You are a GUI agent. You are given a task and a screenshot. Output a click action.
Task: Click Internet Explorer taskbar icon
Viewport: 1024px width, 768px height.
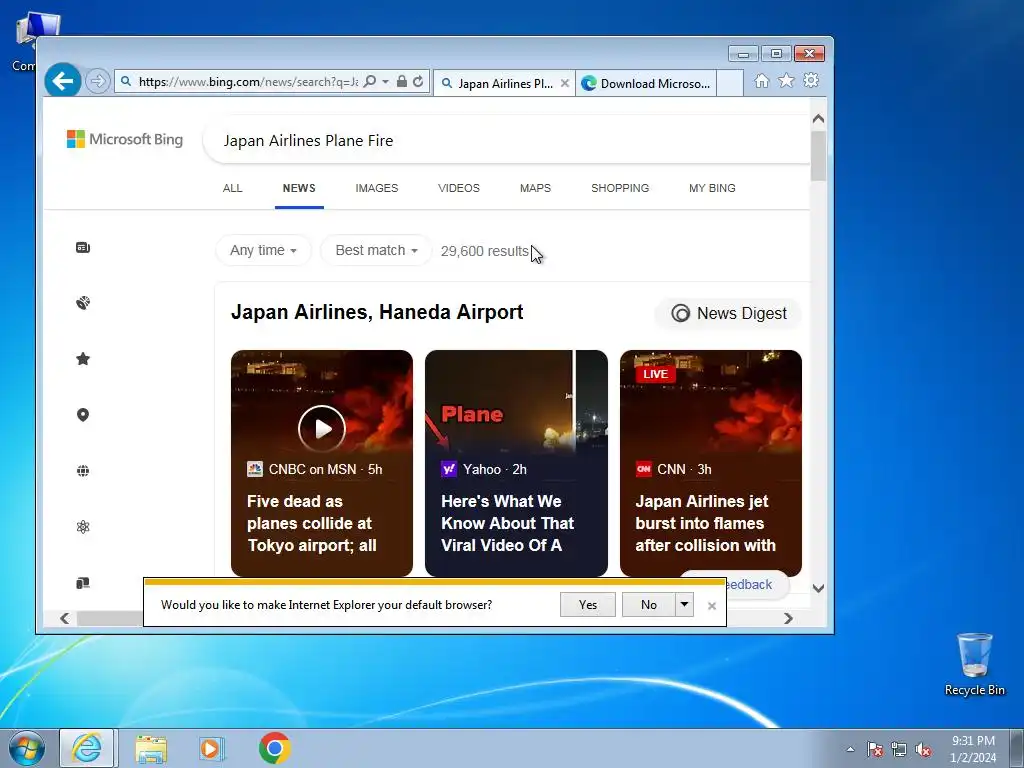pyautogui.click(x=87, y=748)
